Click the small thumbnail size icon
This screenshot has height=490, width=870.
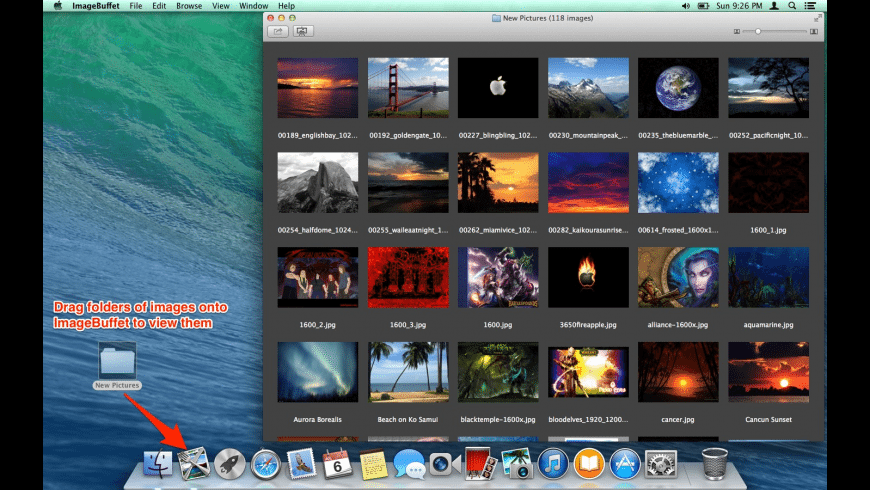click(x=737, y=32)
